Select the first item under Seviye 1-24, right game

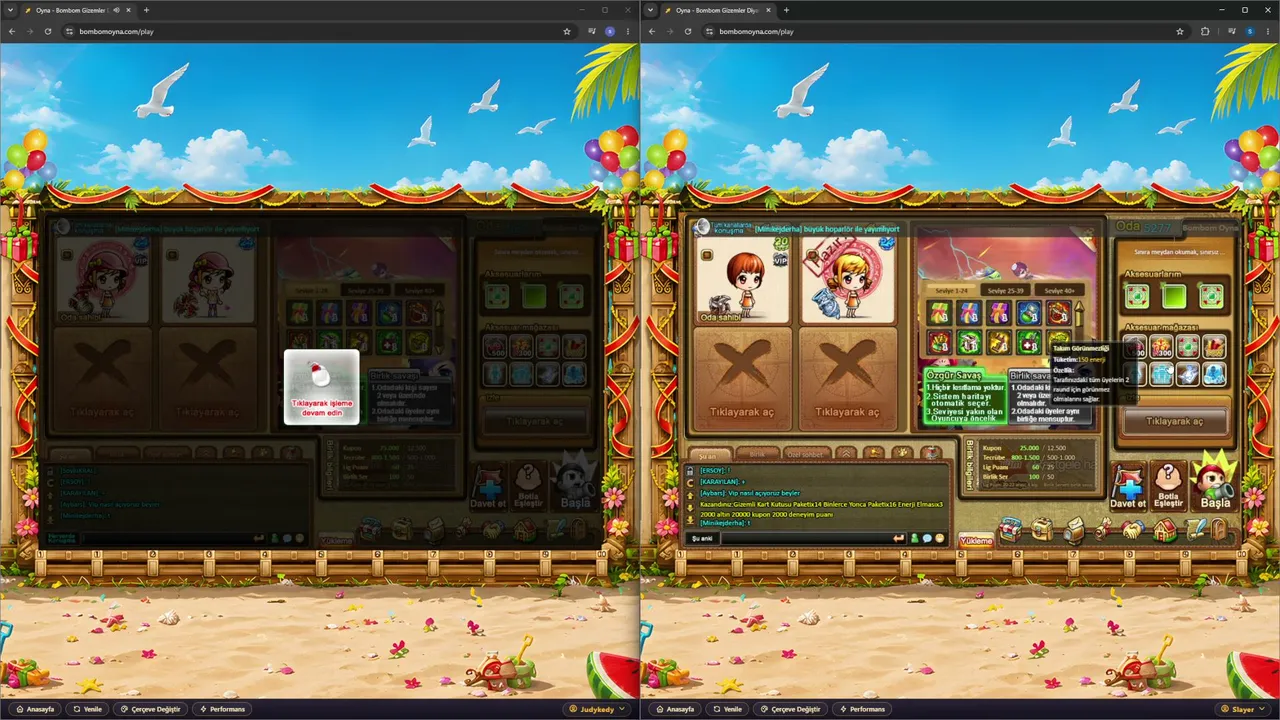click(x=938, y=314)
